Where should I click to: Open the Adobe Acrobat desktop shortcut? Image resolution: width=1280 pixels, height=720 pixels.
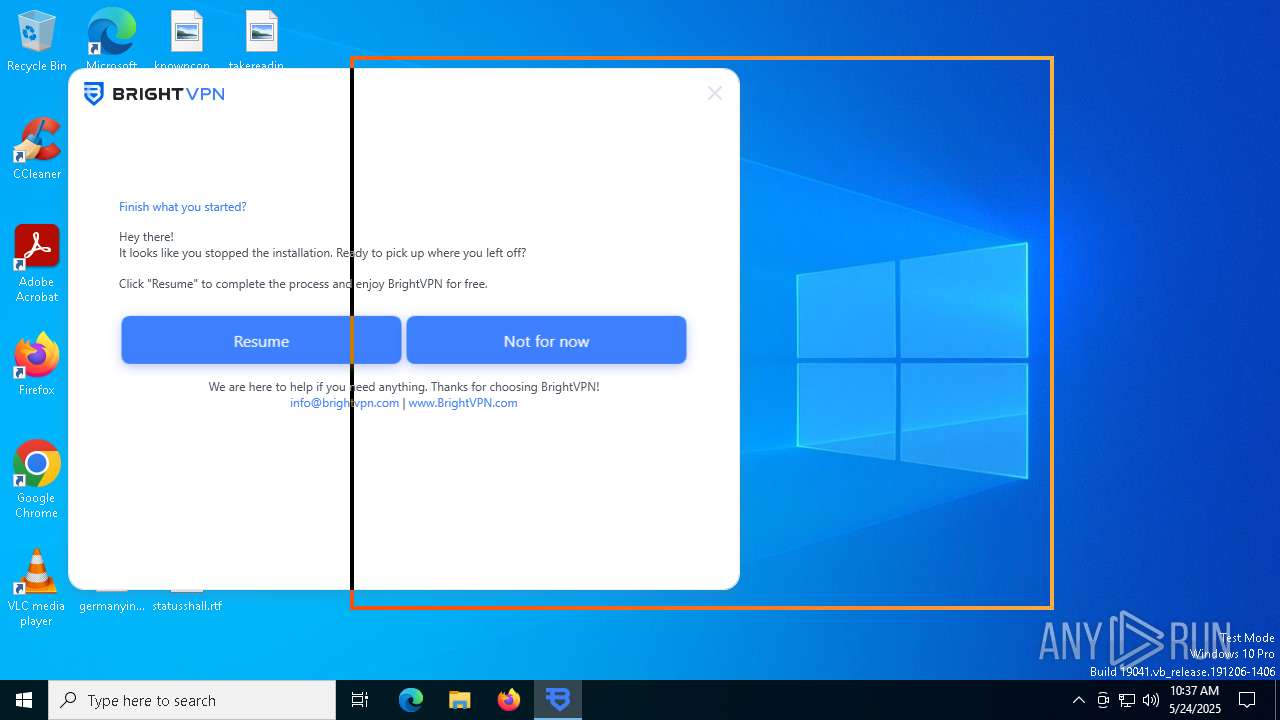point(37,264)
